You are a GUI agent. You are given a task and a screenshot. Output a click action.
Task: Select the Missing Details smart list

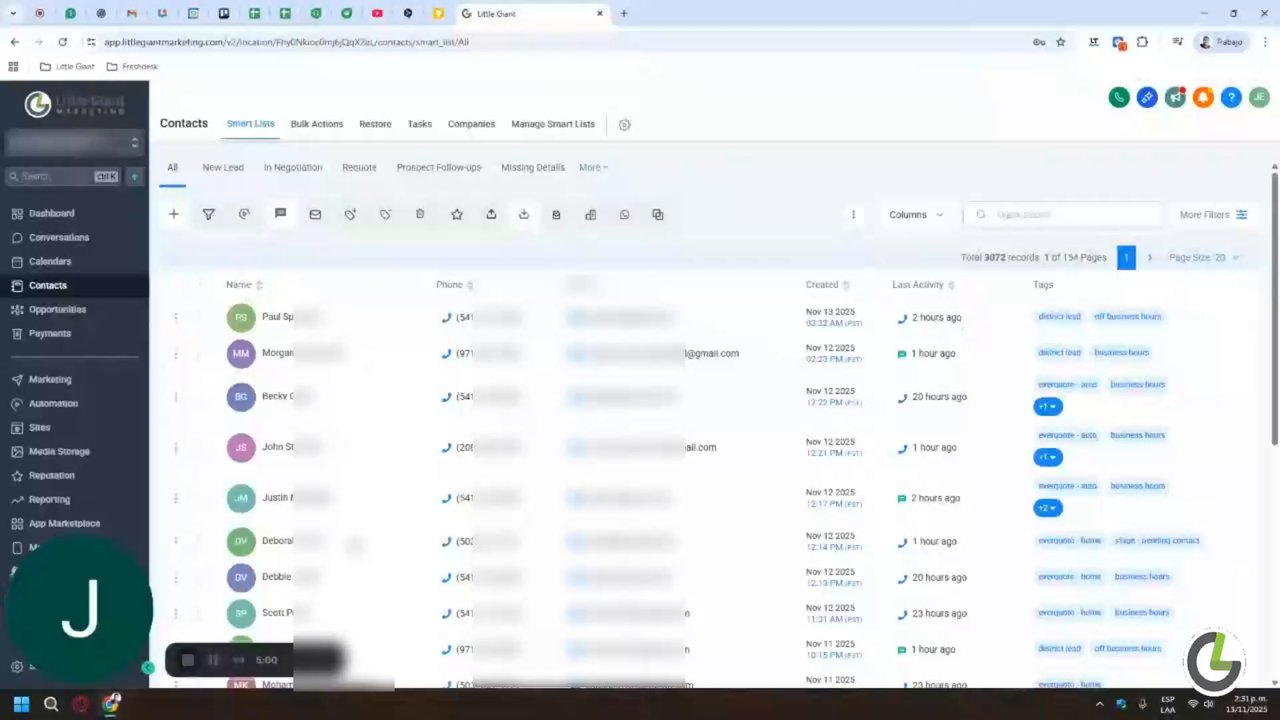[533, 167]
